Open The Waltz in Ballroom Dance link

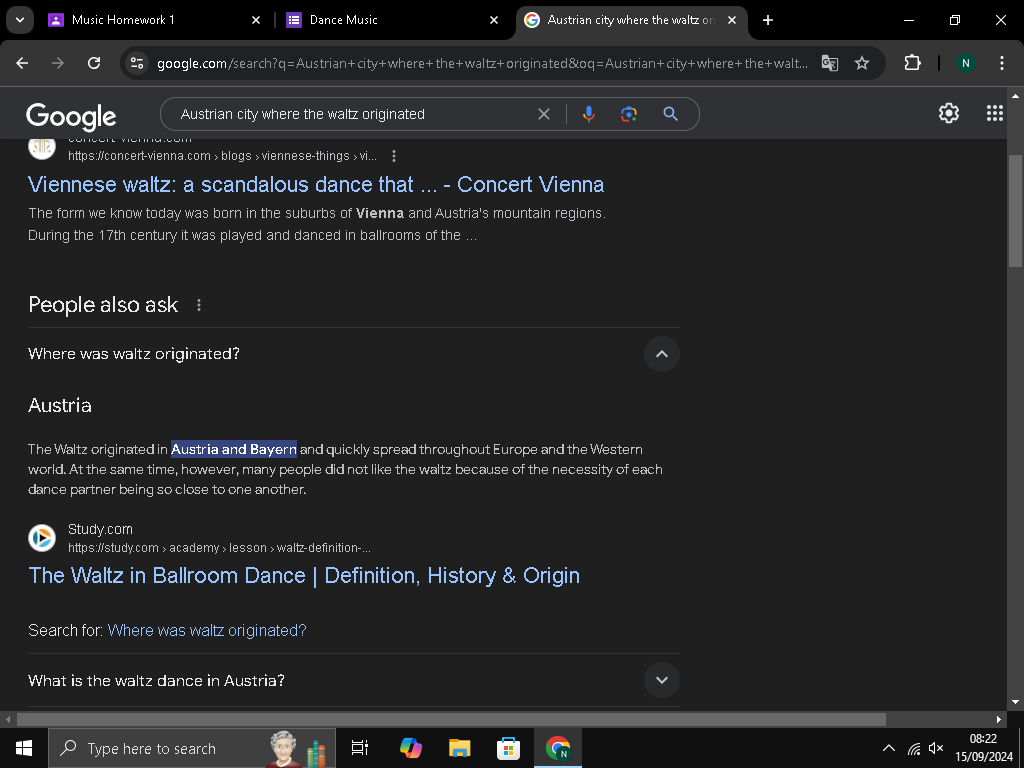(304, 575)
